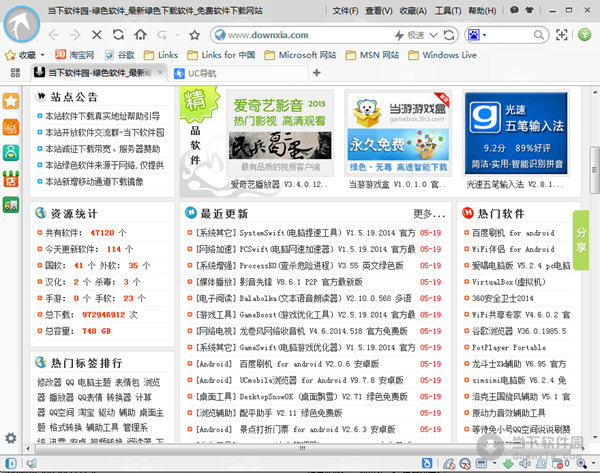Screen dimensions: 600x473
Task: Open the 工具(T) menu
Action: click(x=448, y=11)
